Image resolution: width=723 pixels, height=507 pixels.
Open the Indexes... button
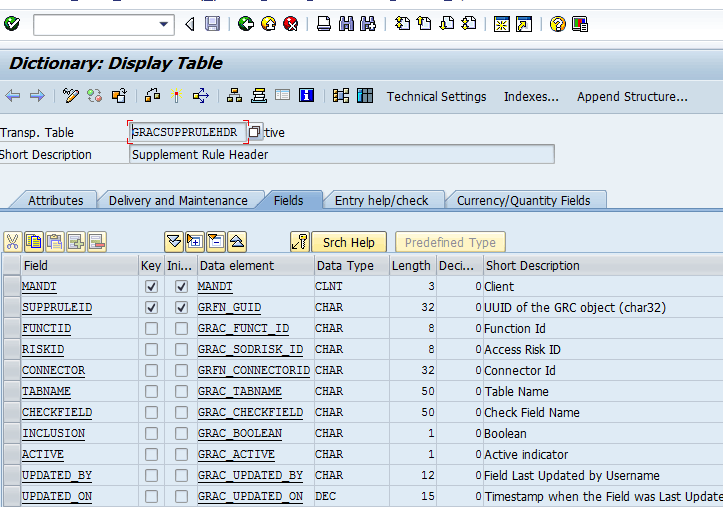click(x=531, y=96)
